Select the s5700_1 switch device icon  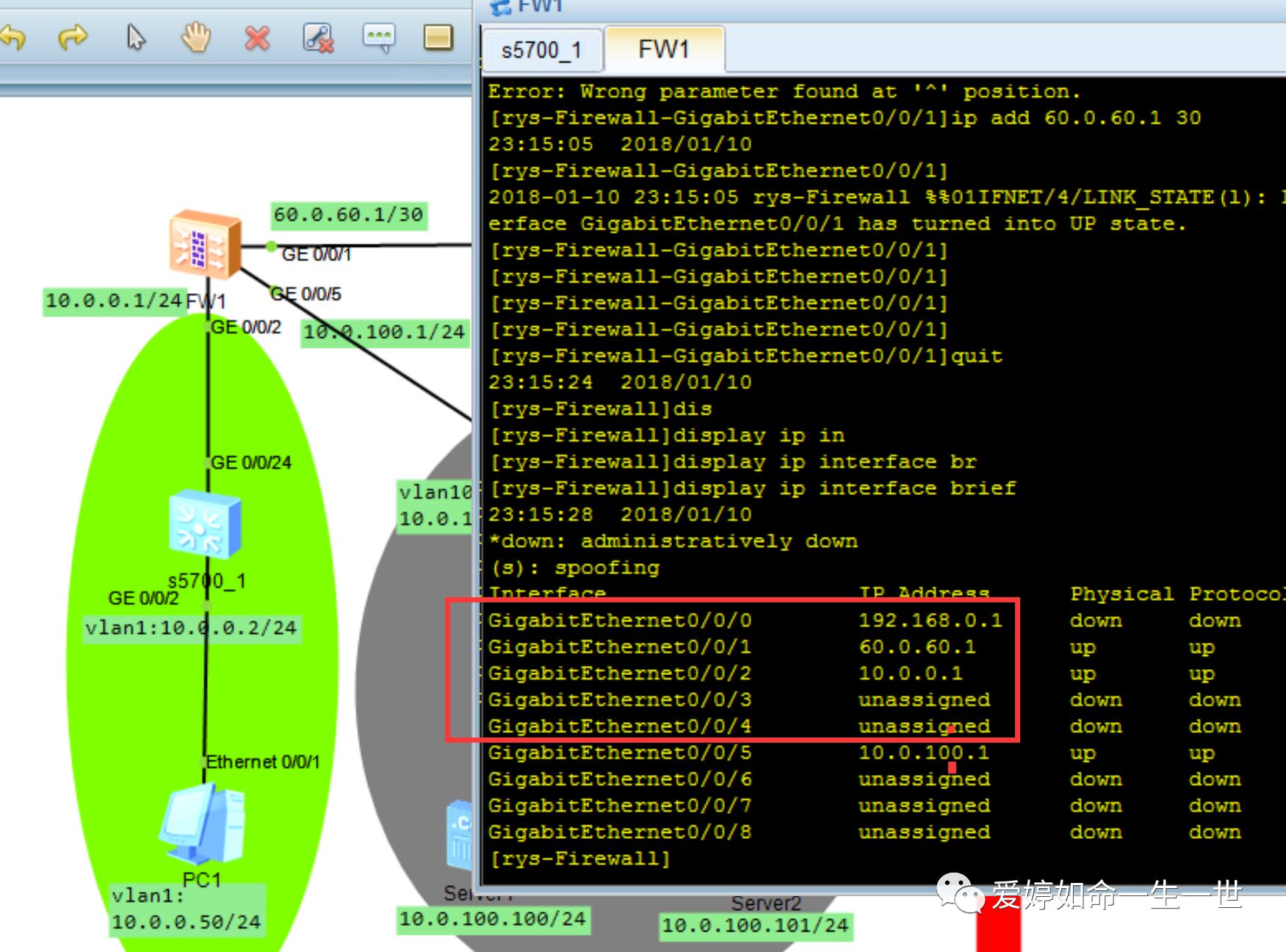point(205,524)
